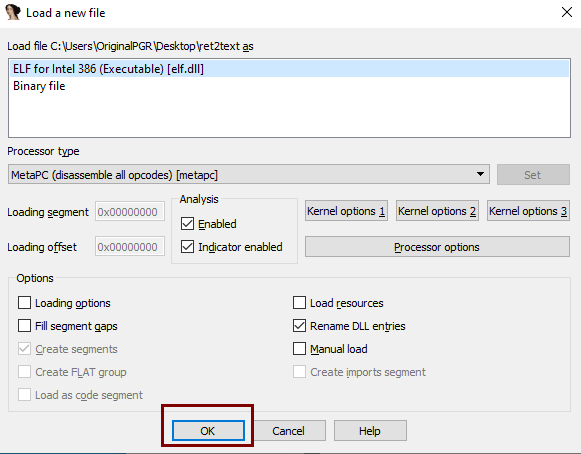This screenshot has width=581, height=454.
Task: Untick Rename DLL entries checkbox
Action: [x=299, y=326]
